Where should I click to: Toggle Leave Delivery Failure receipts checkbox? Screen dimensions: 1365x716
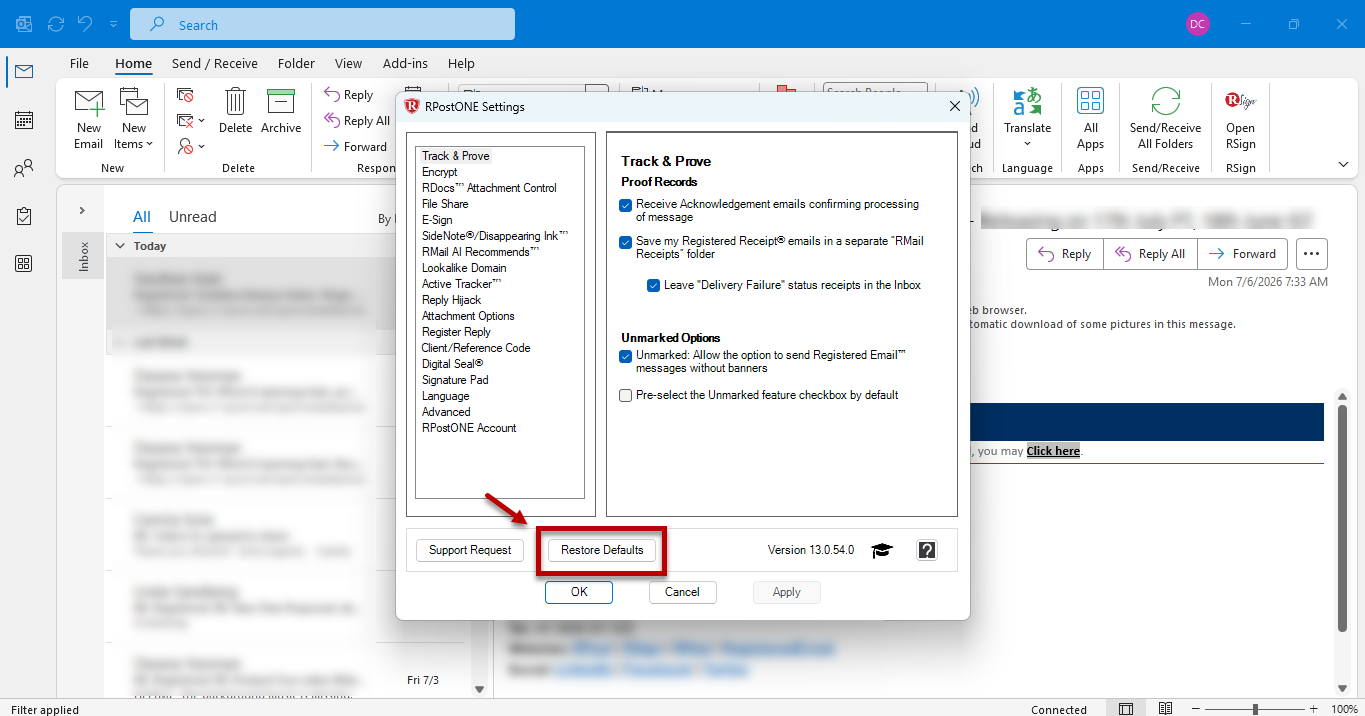(654, 285)
